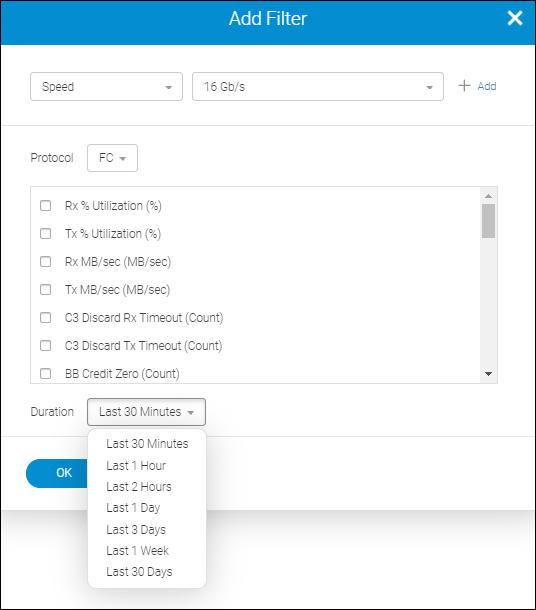The height and width of the screenshot is (610, 536).
Task: Enable Tx % Utilization (%) checkbox
Action: (46, 233)
